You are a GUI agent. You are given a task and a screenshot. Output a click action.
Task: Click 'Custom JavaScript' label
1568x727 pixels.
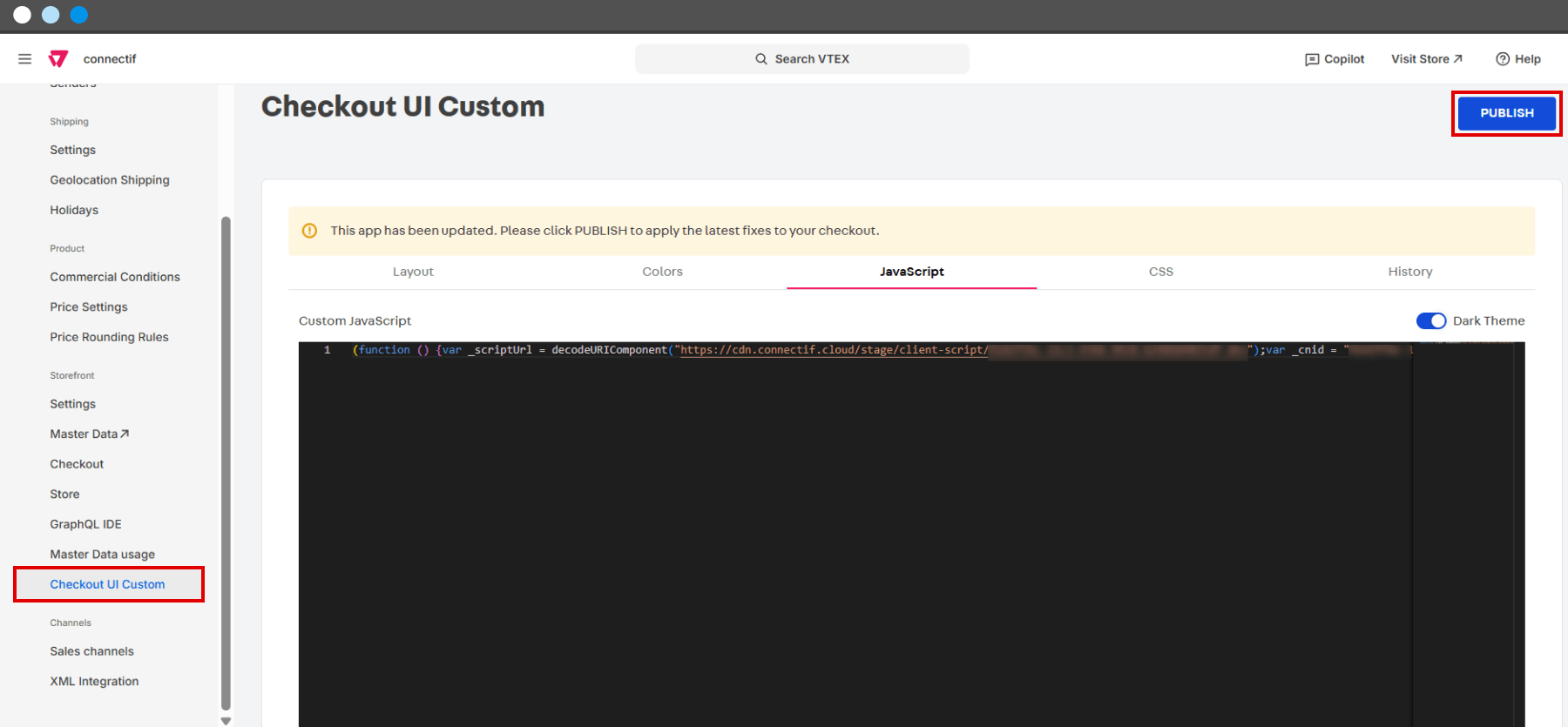pos(355,321)
